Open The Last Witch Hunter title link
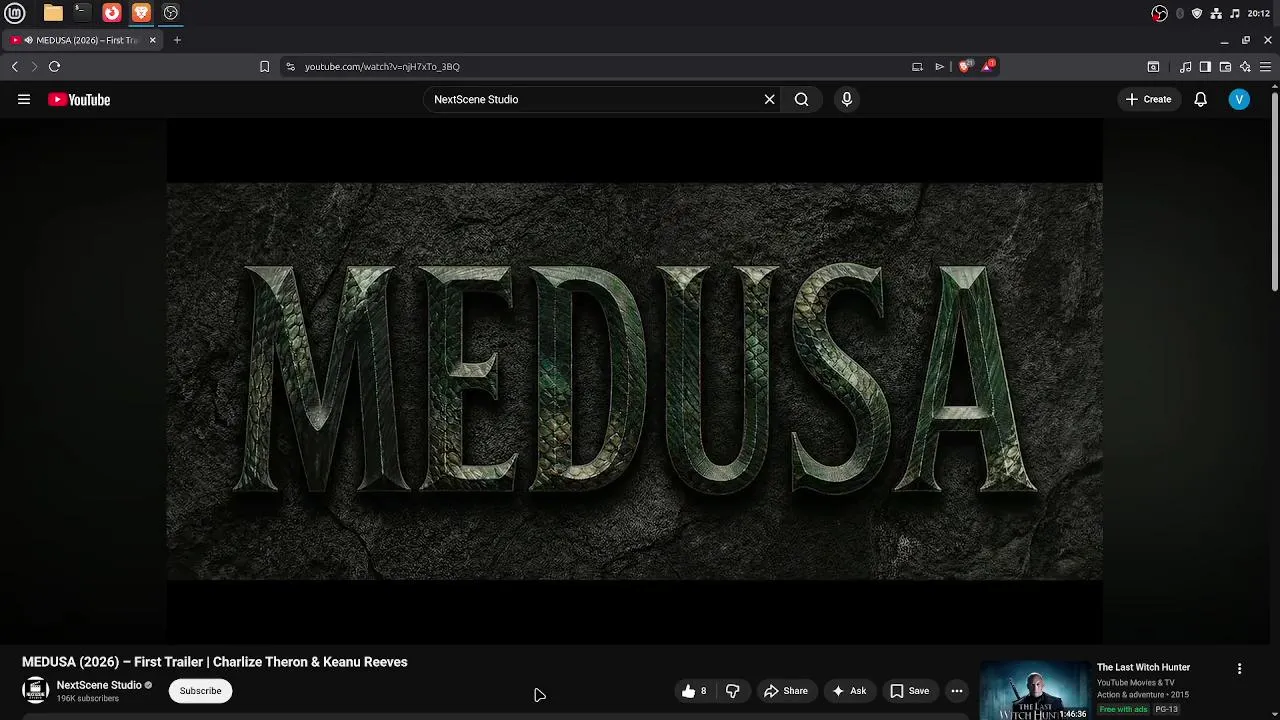 coord(1143,667)
